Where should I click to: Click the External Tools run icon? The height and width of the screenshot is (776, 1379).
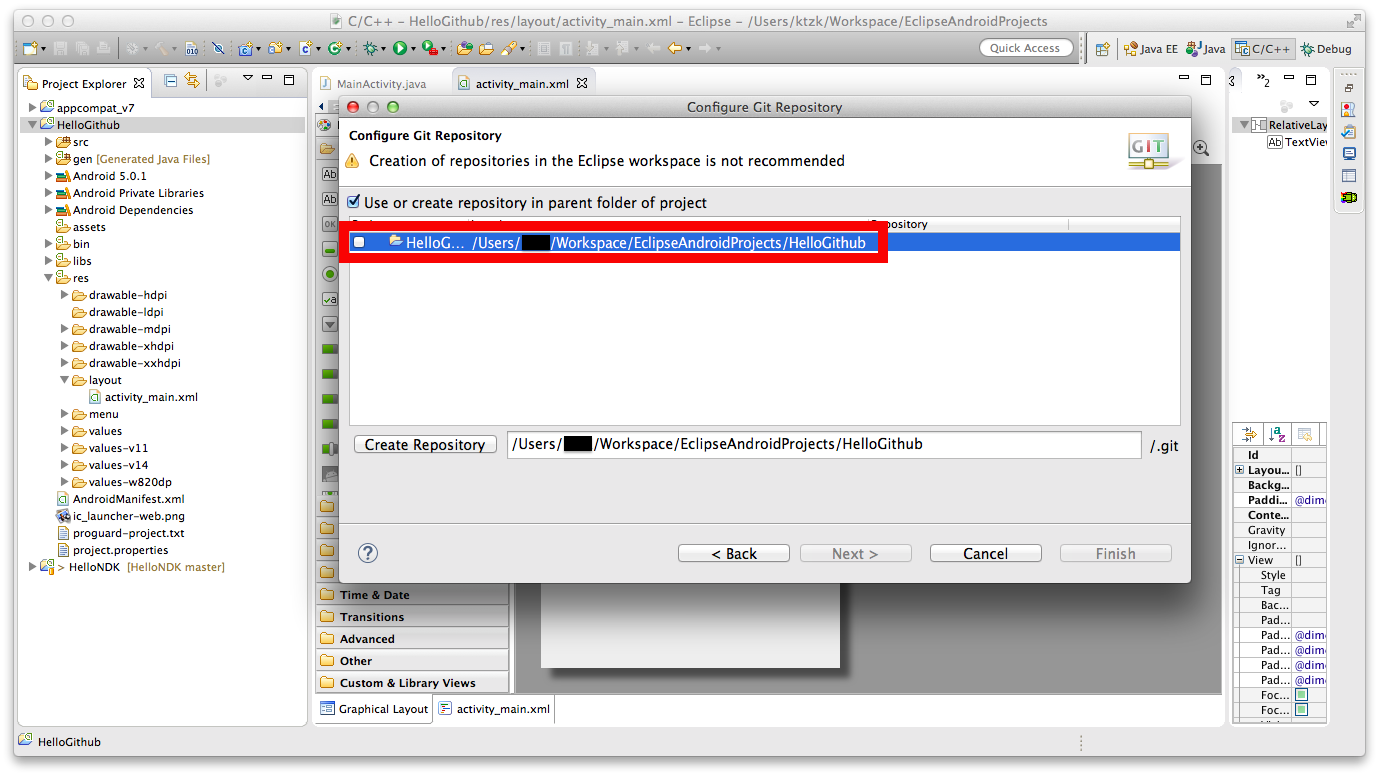[x=428, y=48]
